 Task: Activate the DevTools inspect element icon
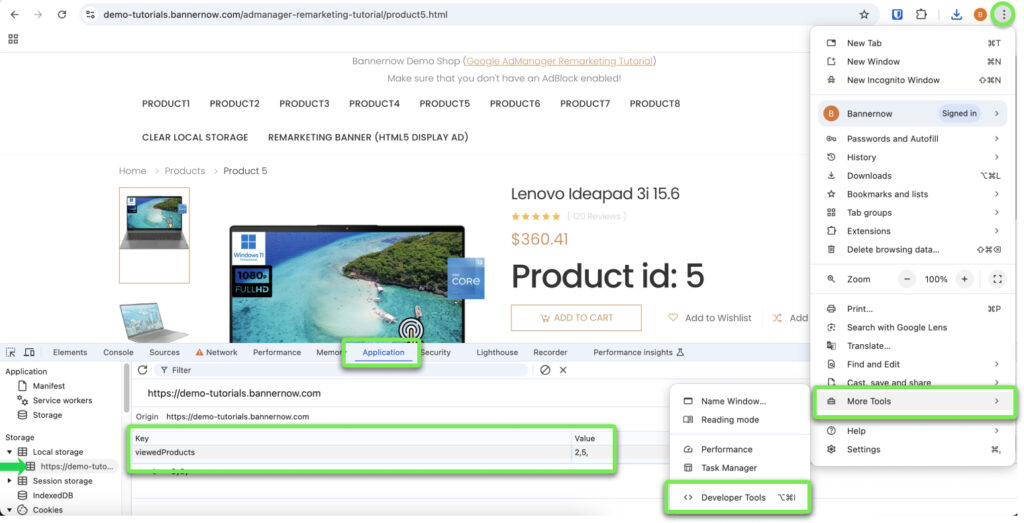coord(10,352)
